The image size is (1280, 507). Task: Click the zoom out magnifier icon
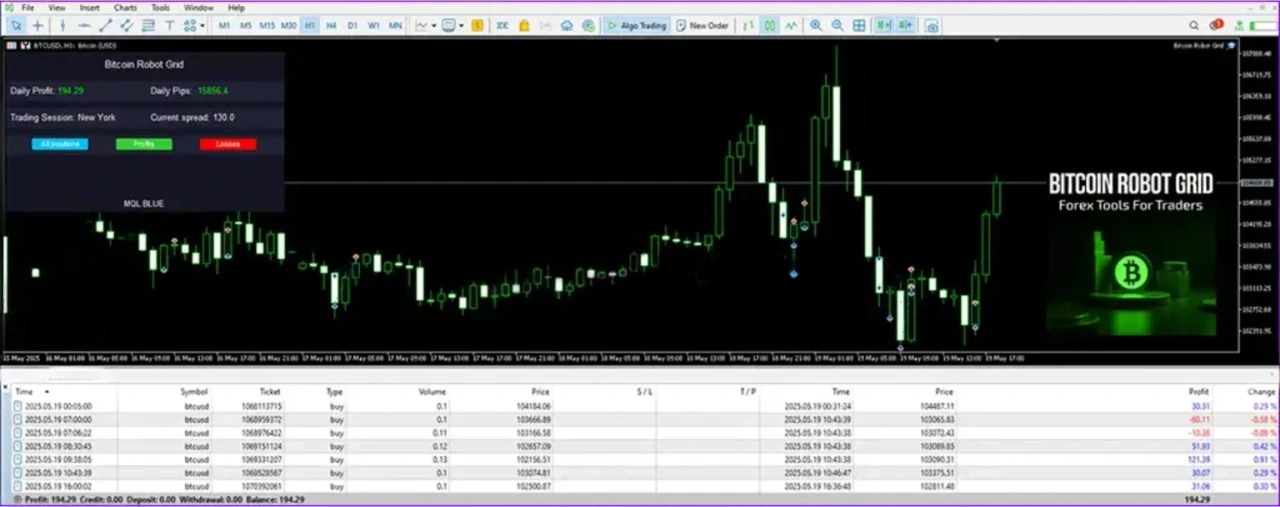pyautogui.click(x=837, y=26)
